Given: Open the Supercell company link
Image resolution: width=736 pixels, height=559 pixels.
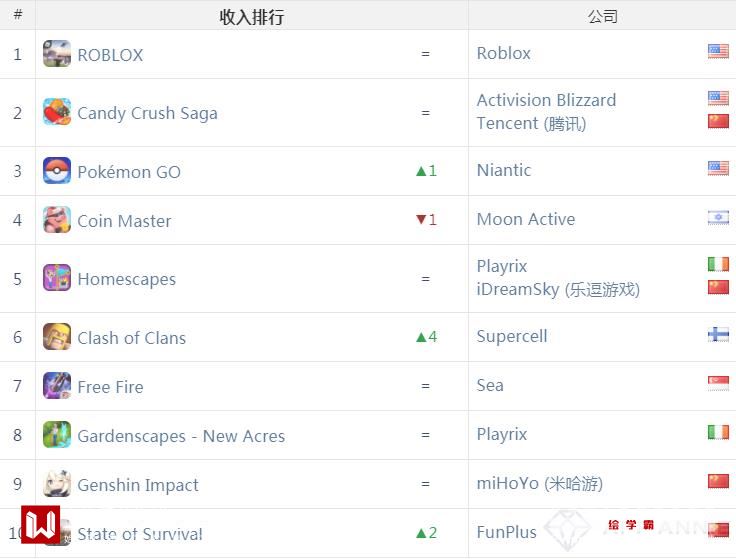Looking at the screenshot, I should click(512, 336).
